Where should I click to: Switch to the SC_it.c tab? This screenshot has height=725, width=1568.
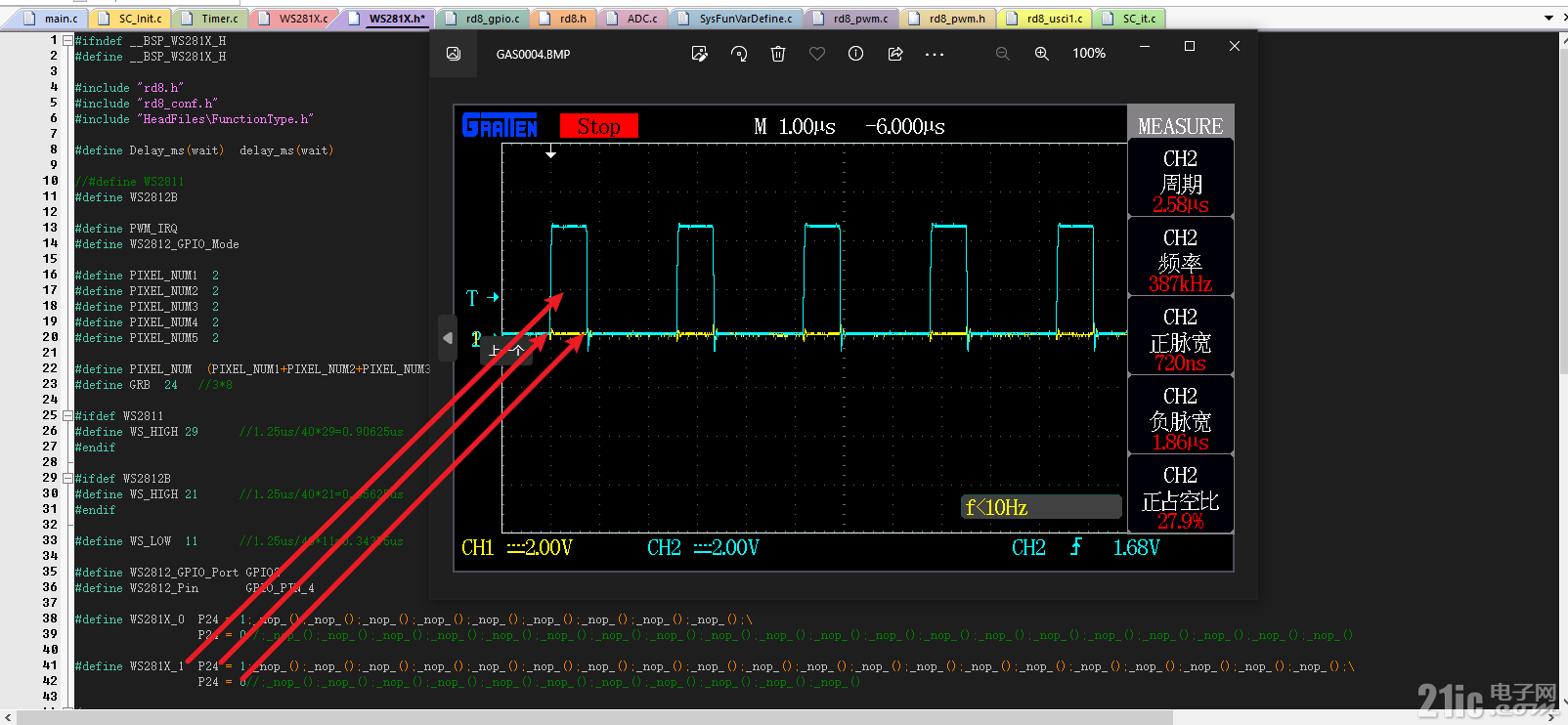1130,19
